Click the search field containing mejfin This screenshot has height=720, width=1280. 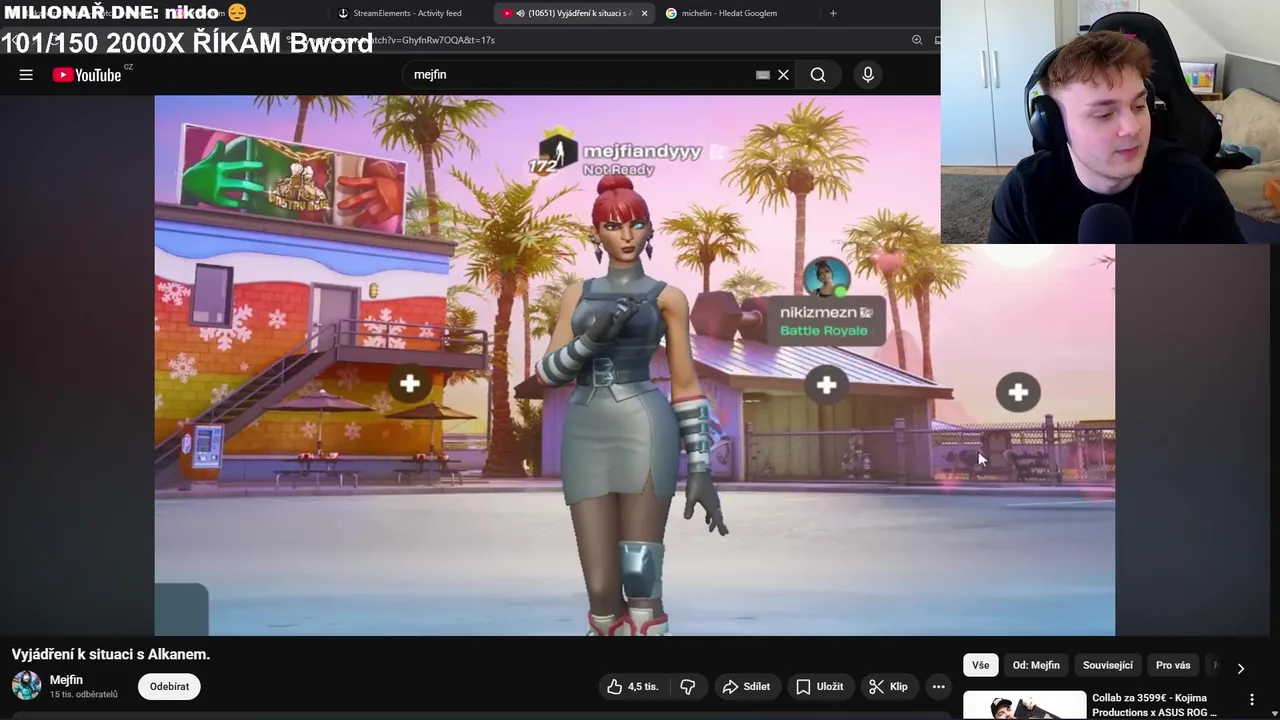point(580,75)
